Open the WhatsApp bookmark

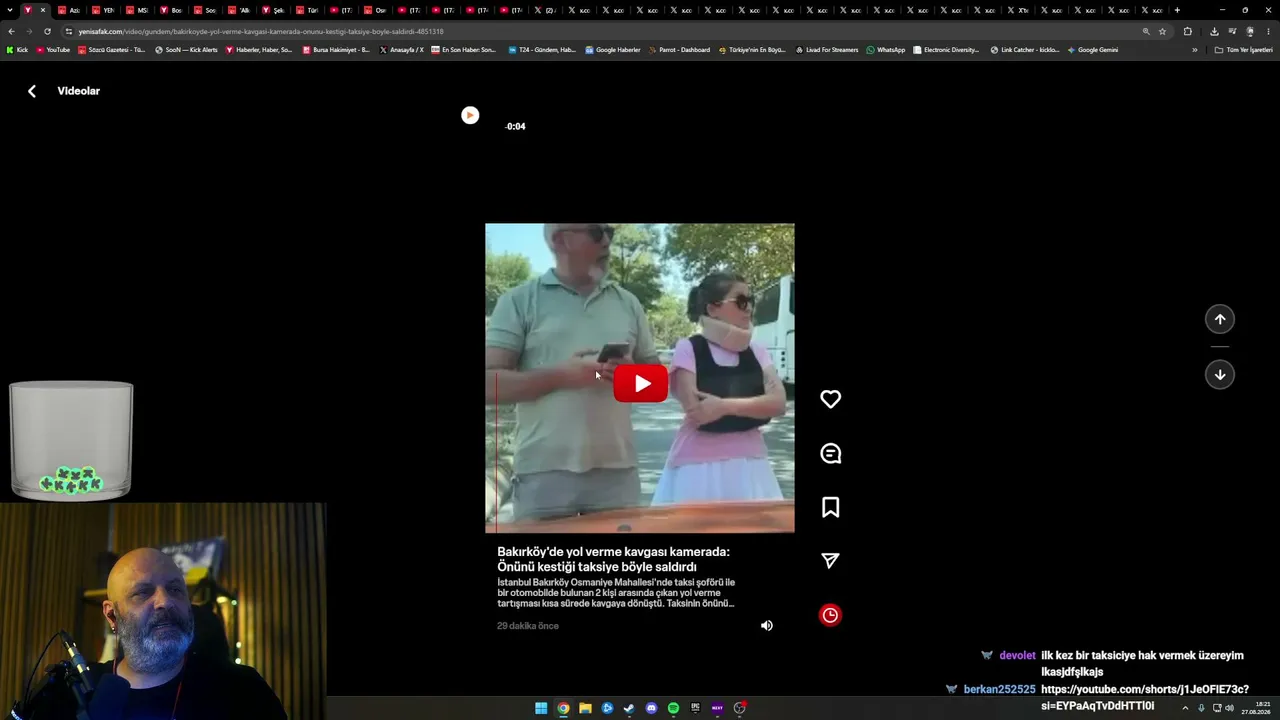885,50
